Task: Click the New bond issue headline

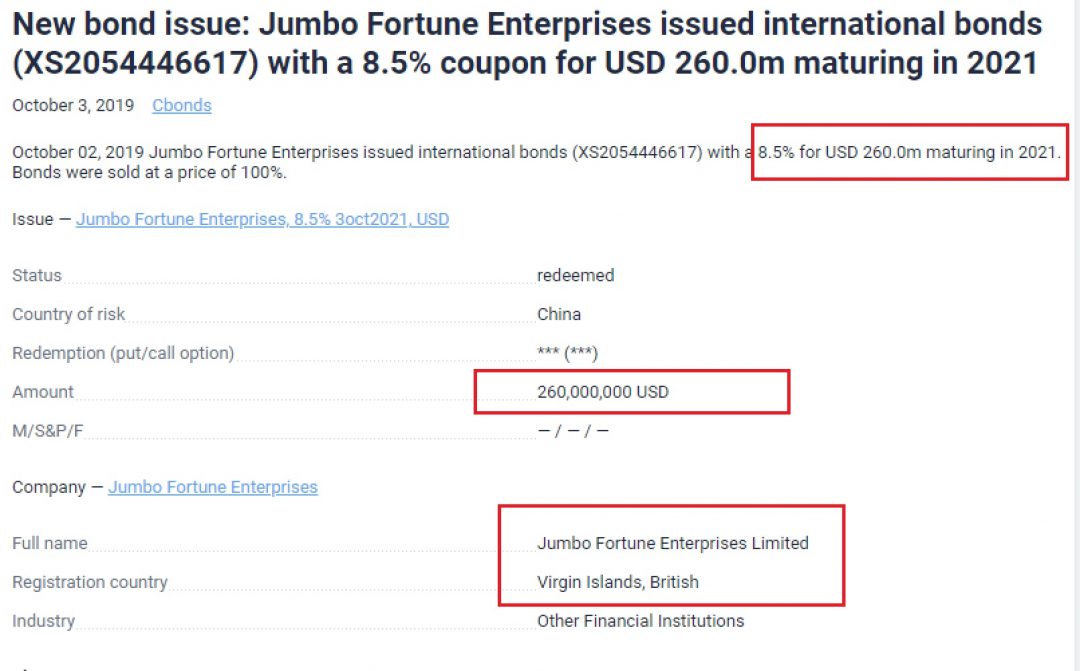Action: (x=527, y=44)
